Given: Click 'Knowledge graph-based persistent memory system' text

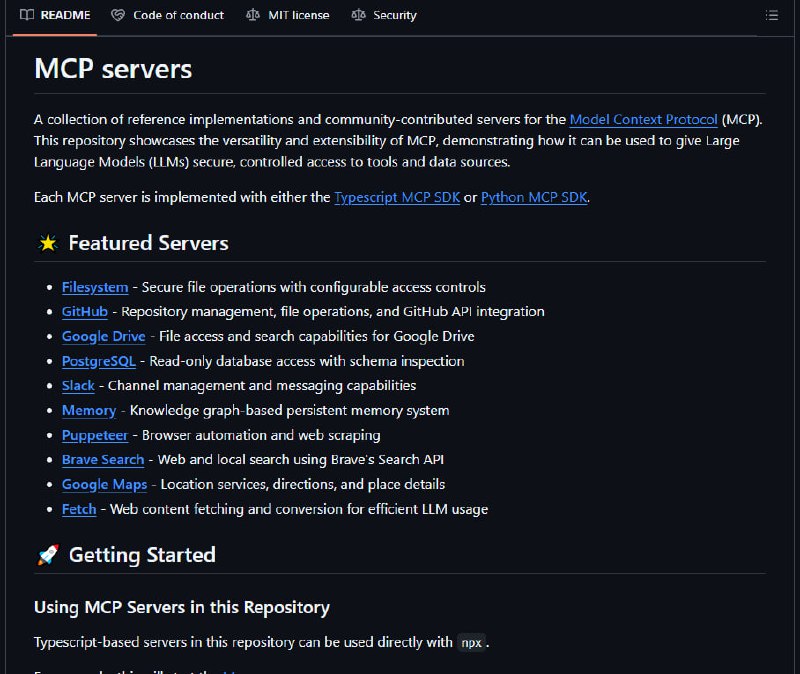Looking at the screenshot, I should click(289, 411).
